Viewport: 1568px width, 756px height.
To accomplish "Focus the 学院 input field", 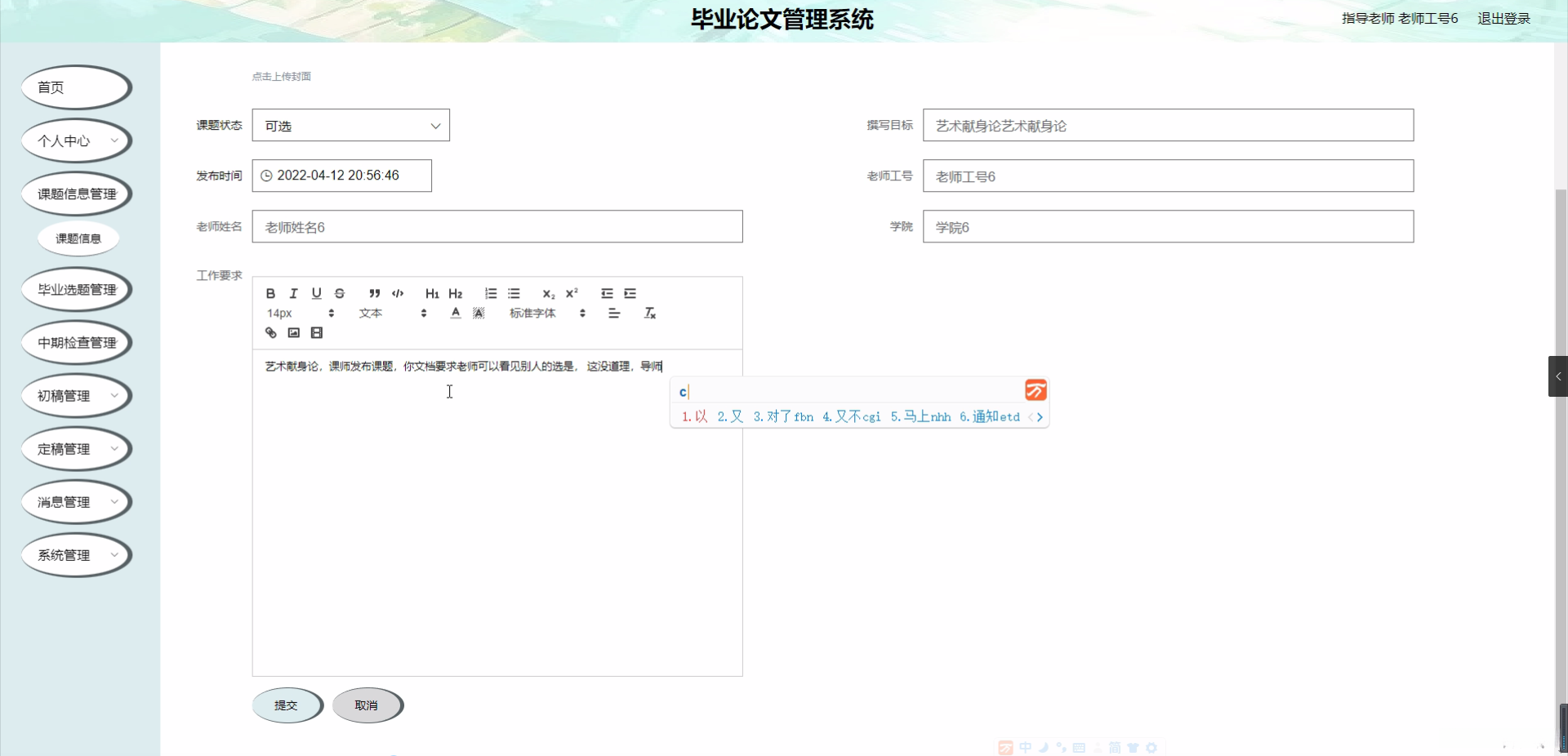I will [1168, 227].
